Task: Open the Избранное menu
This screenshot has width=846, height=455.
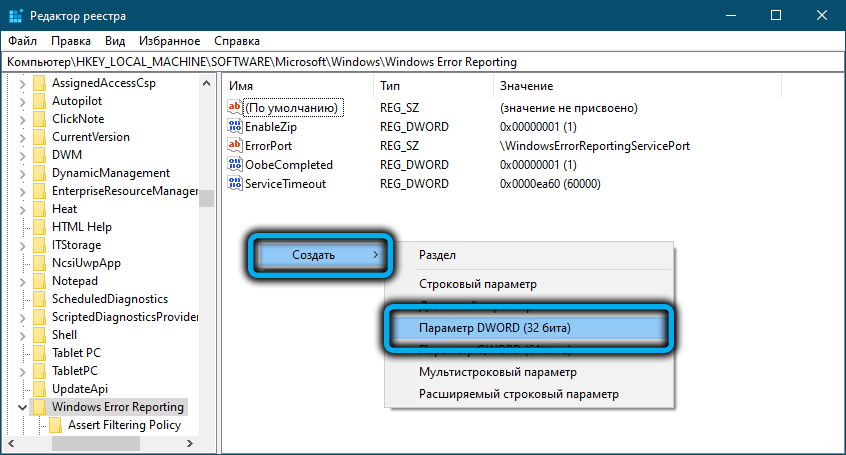Action: 169,41
